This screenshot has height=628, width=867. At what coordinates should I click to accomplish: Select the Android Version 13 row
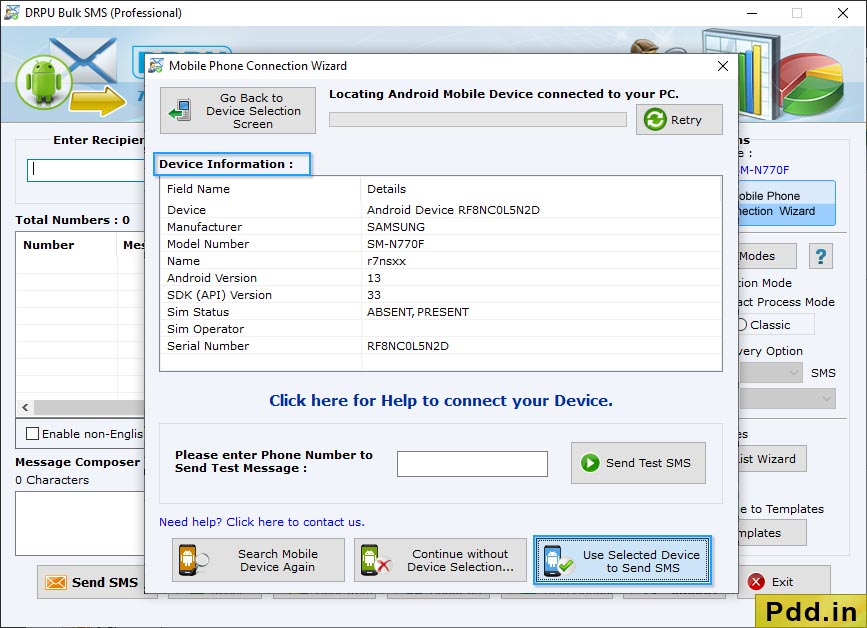coord(440,278)
